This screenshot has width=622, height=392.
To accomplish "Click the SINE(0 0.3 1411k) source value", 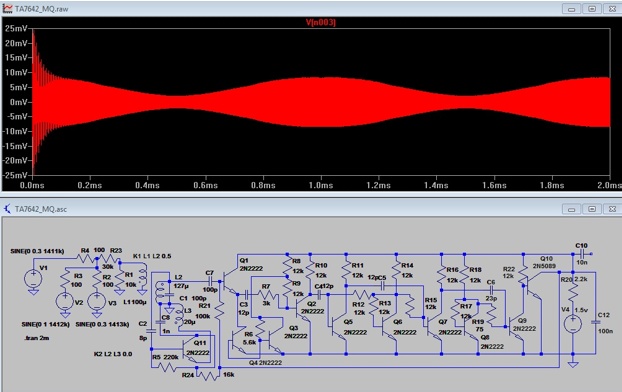I will point(37,251).
